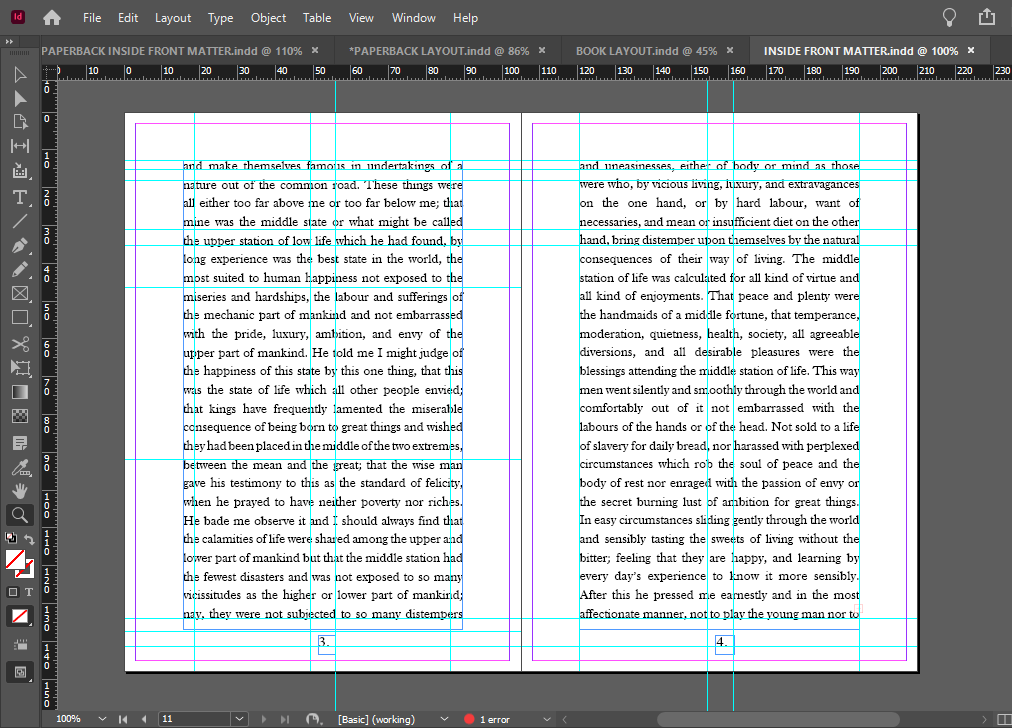This screenshot has height=728, width=1012.
Task: Select the Gap tool
Action: [19, 147]
